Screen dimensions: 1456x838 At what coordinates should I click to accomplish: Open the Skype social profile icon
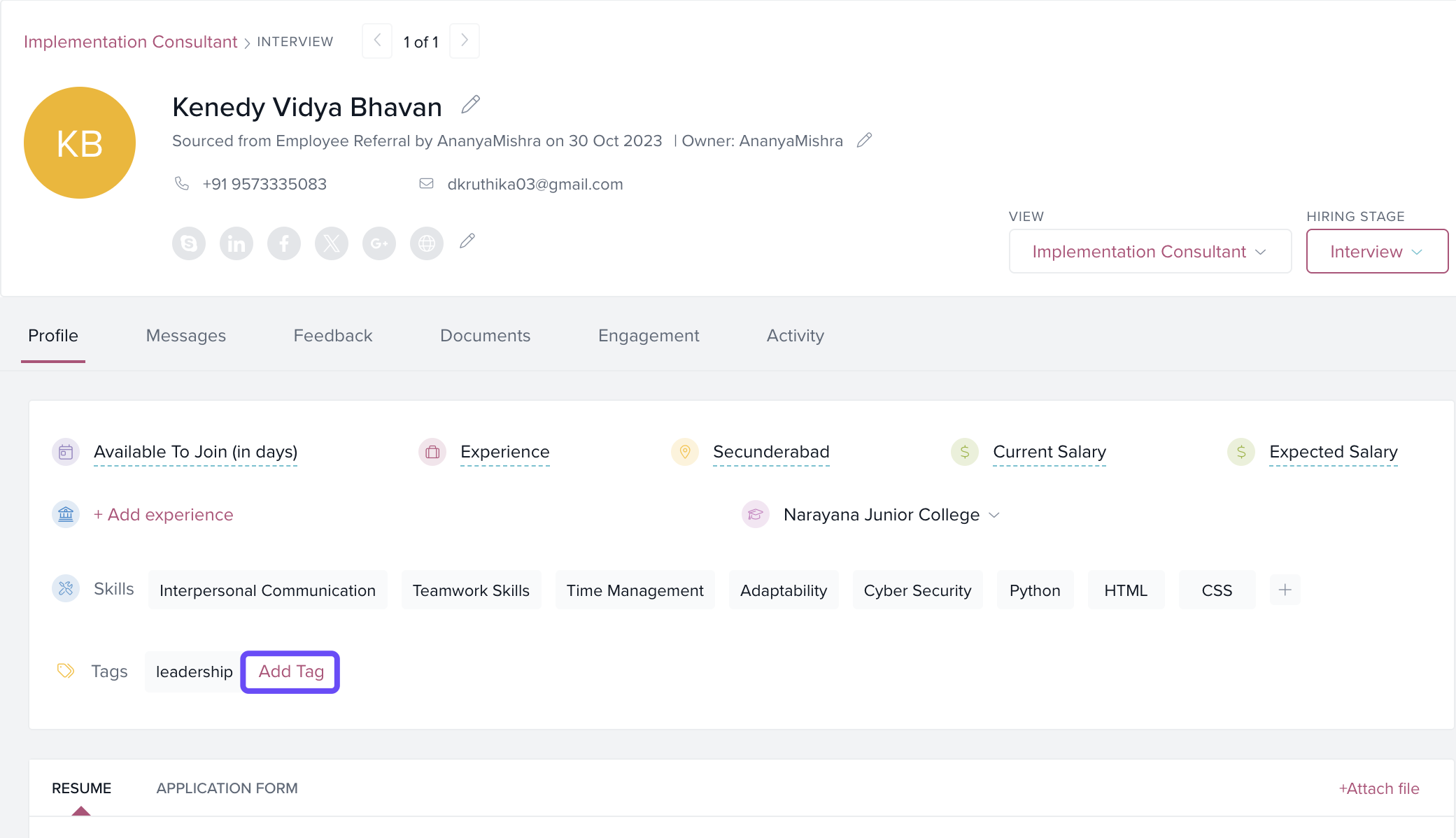tap(189, 243)
